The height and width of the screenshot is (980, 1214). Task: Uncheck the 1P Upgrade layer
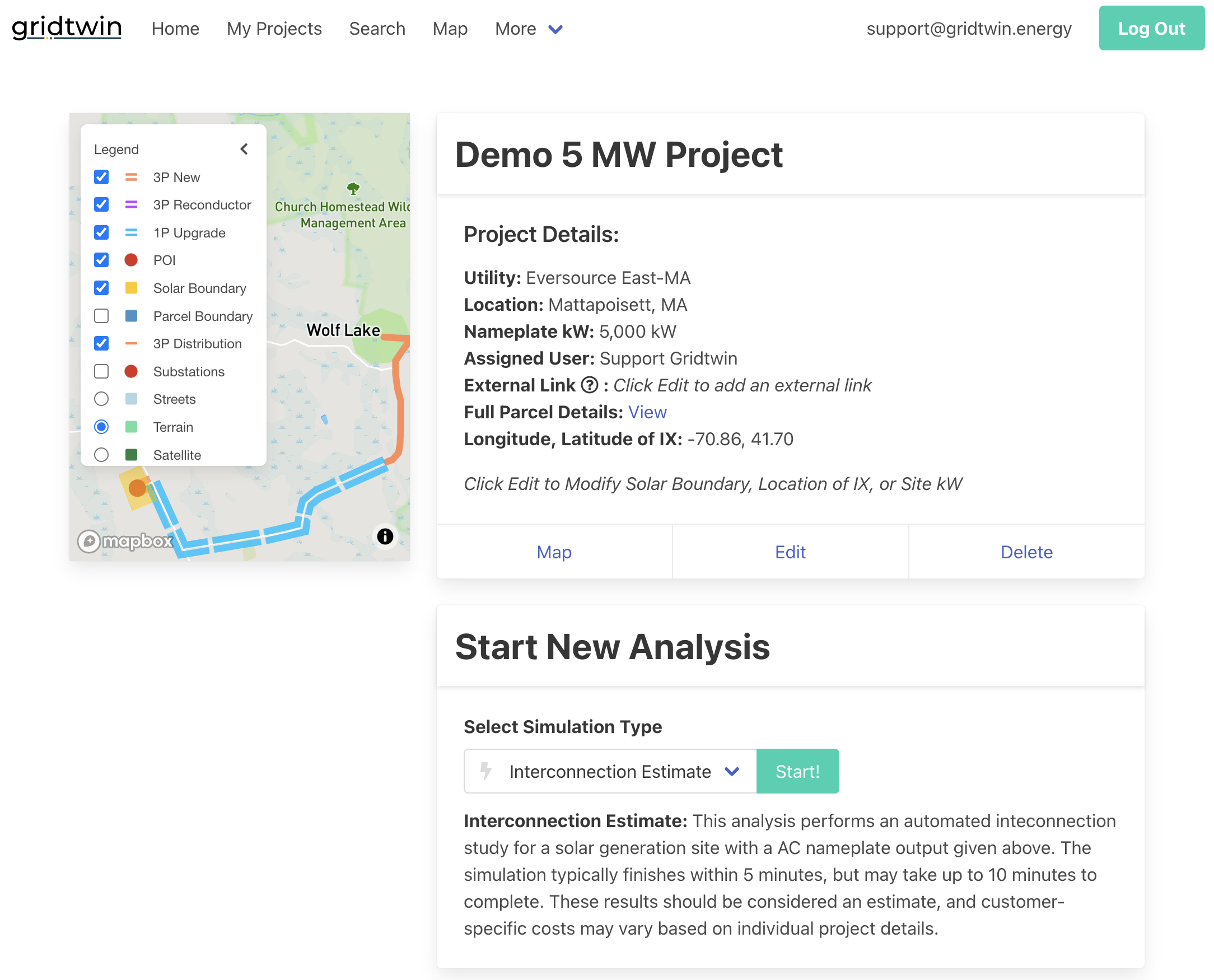[x=101, y=232]
